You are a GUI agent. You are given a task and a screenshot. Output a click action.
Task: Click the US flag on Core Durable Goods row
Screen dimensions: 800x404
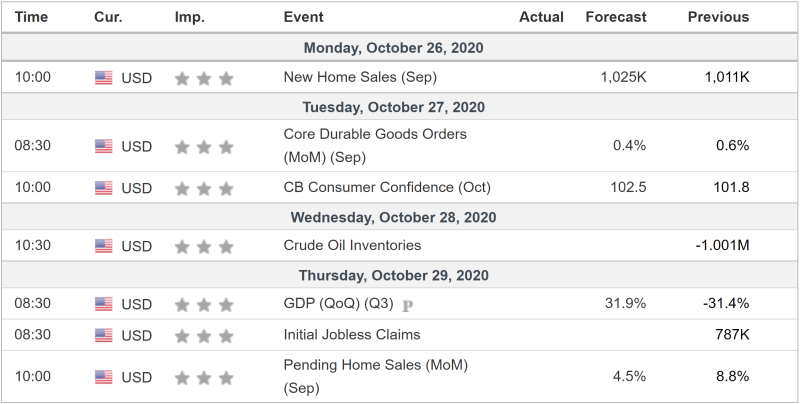(104, 147)
